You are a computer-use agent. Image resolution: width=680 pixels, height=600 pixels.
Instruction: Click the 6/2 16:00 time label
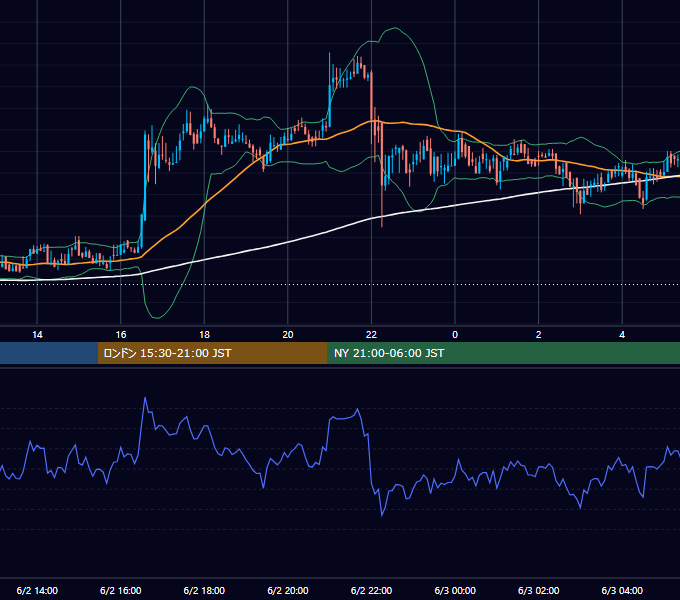point(121,590)
